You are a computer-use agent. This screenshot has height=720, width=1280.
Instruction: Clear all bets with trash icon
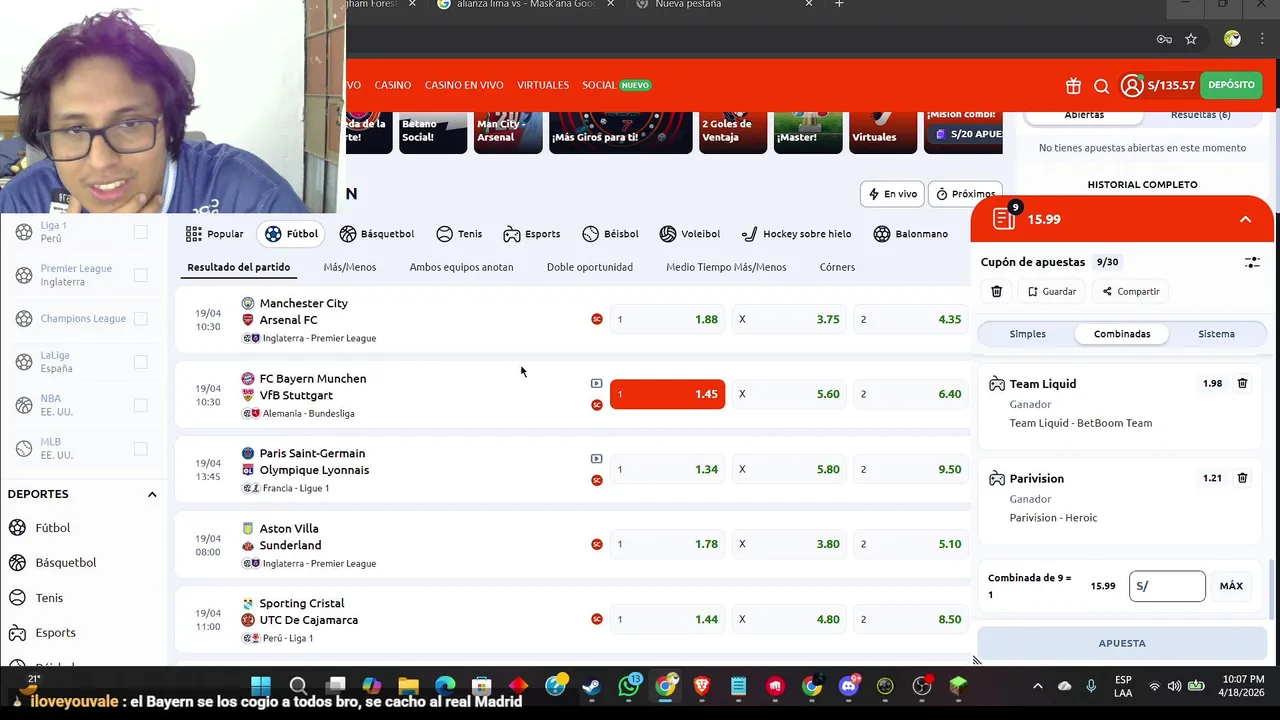click(996, 291)
